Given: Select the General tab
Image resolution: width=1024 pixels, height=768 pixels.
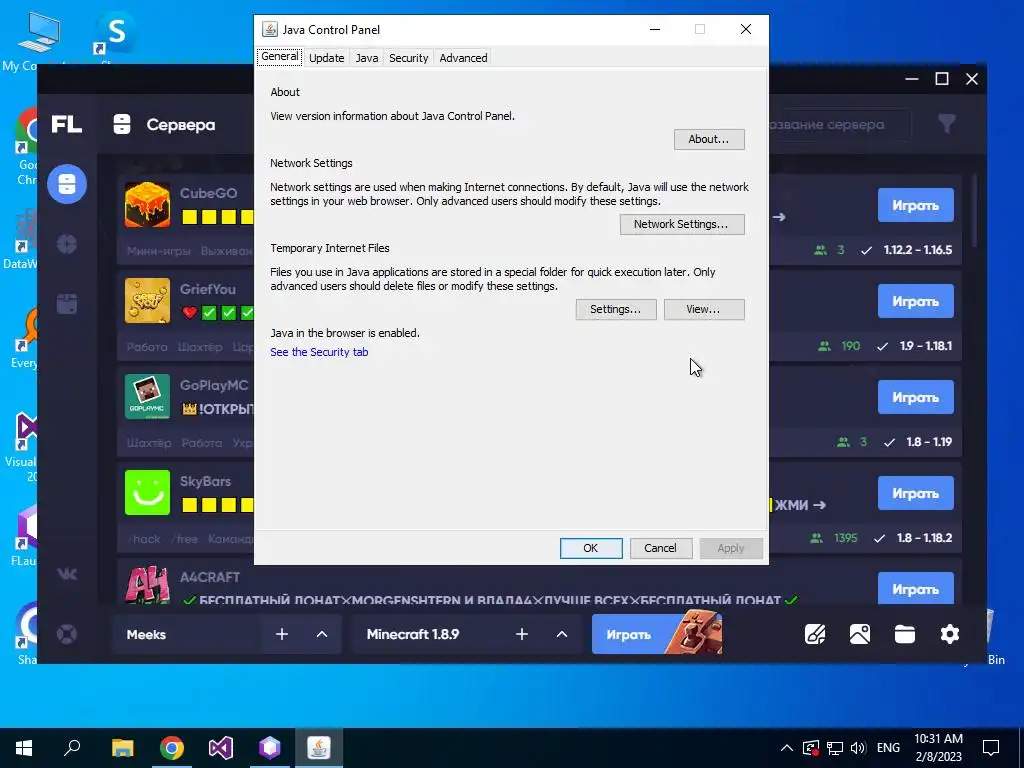Looking at the screenshot, I should pyautogui.click(x=280, y=57).
